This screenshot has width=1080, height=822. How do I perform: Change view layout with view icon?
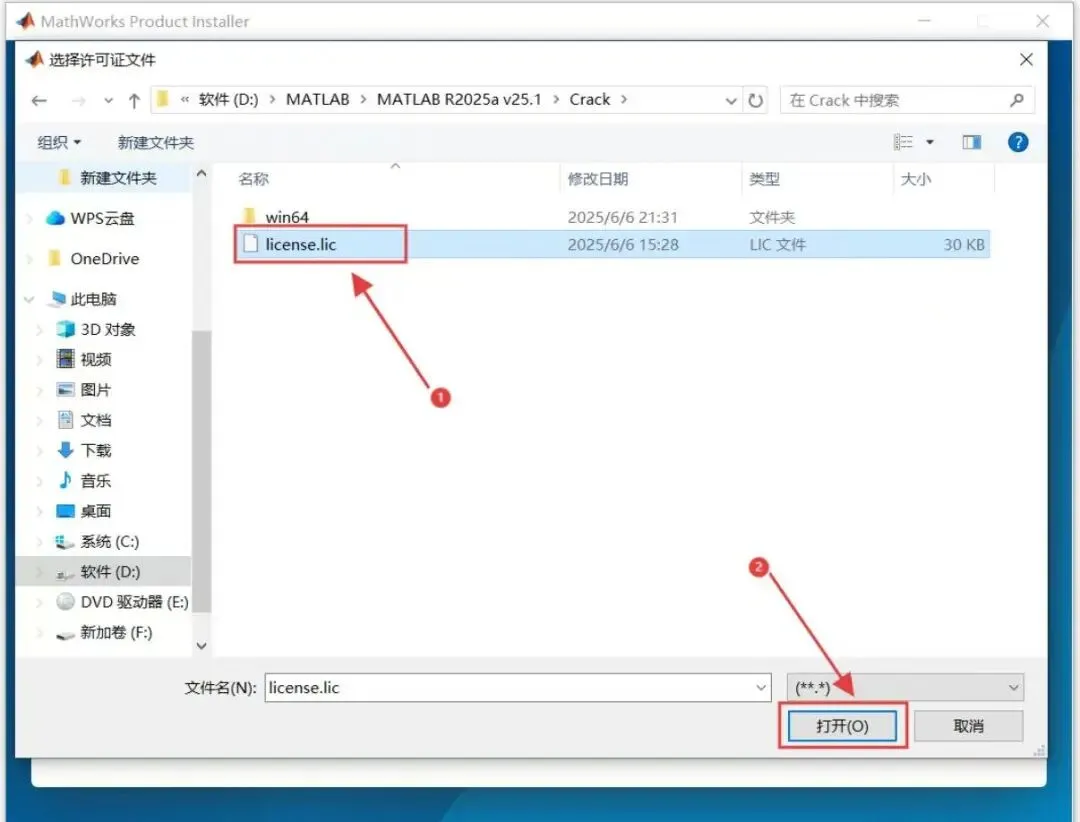(x=903, y=142)
